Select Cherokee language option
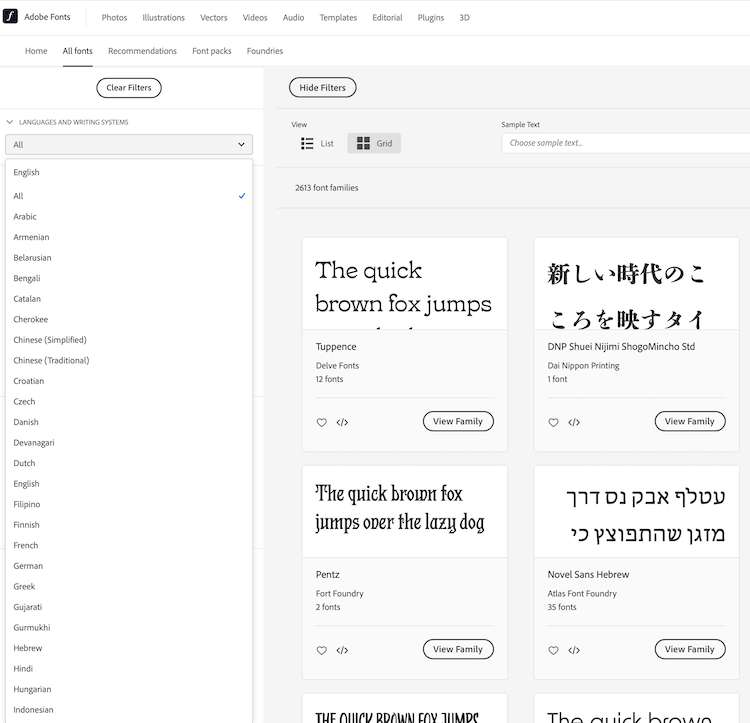Image resolution: width=750 pixels, height=723 pixels. [129, 319]
